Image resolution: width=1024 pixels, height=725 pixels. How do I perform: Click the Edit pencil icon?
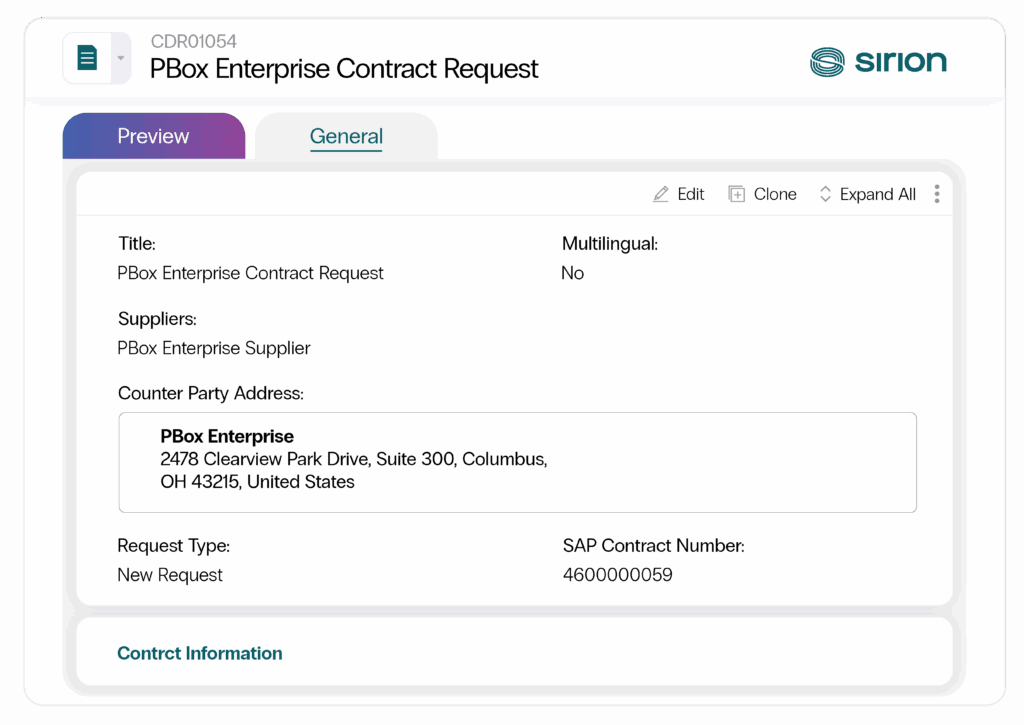pyautogui.click(x=660, y=194)
